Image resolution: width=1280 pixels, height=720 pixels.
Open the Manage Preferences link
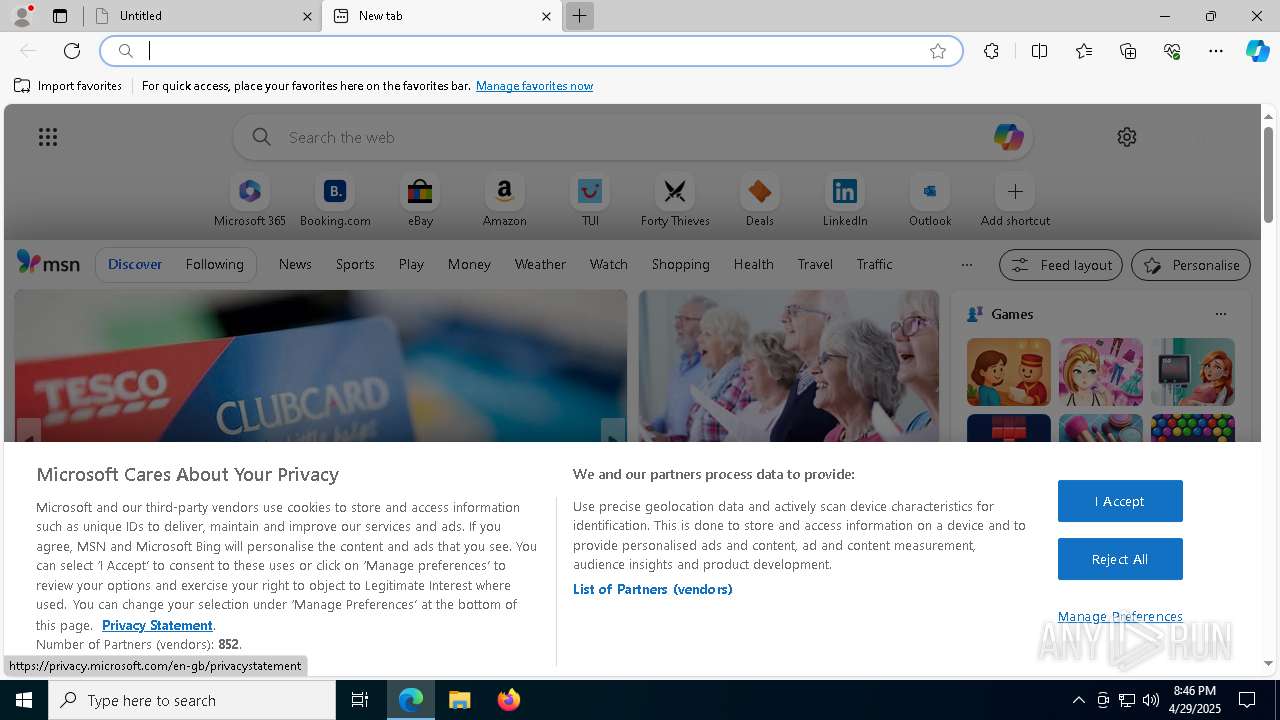pos(1120,616)
